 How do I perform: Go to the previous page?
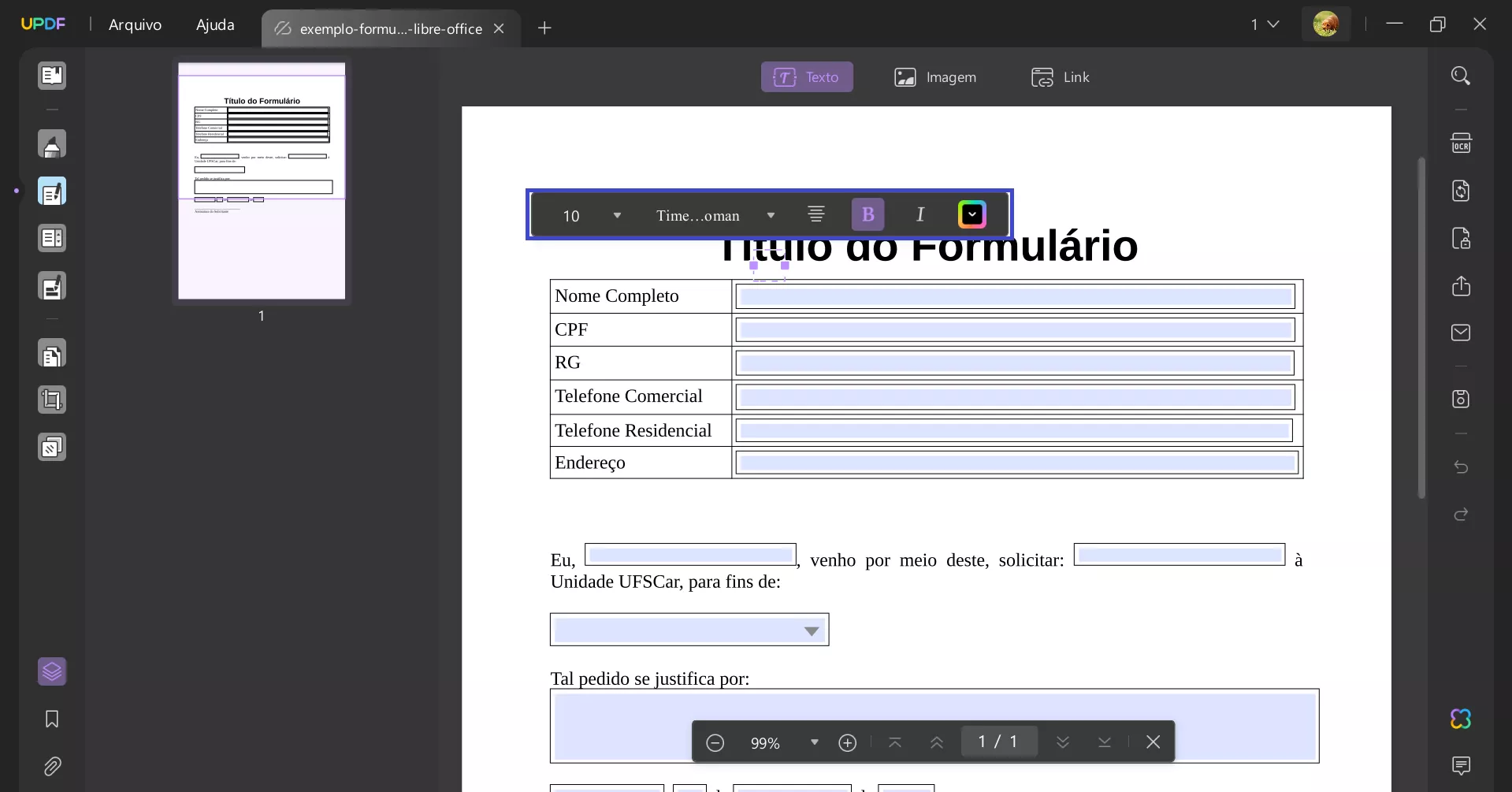[937, 742]
